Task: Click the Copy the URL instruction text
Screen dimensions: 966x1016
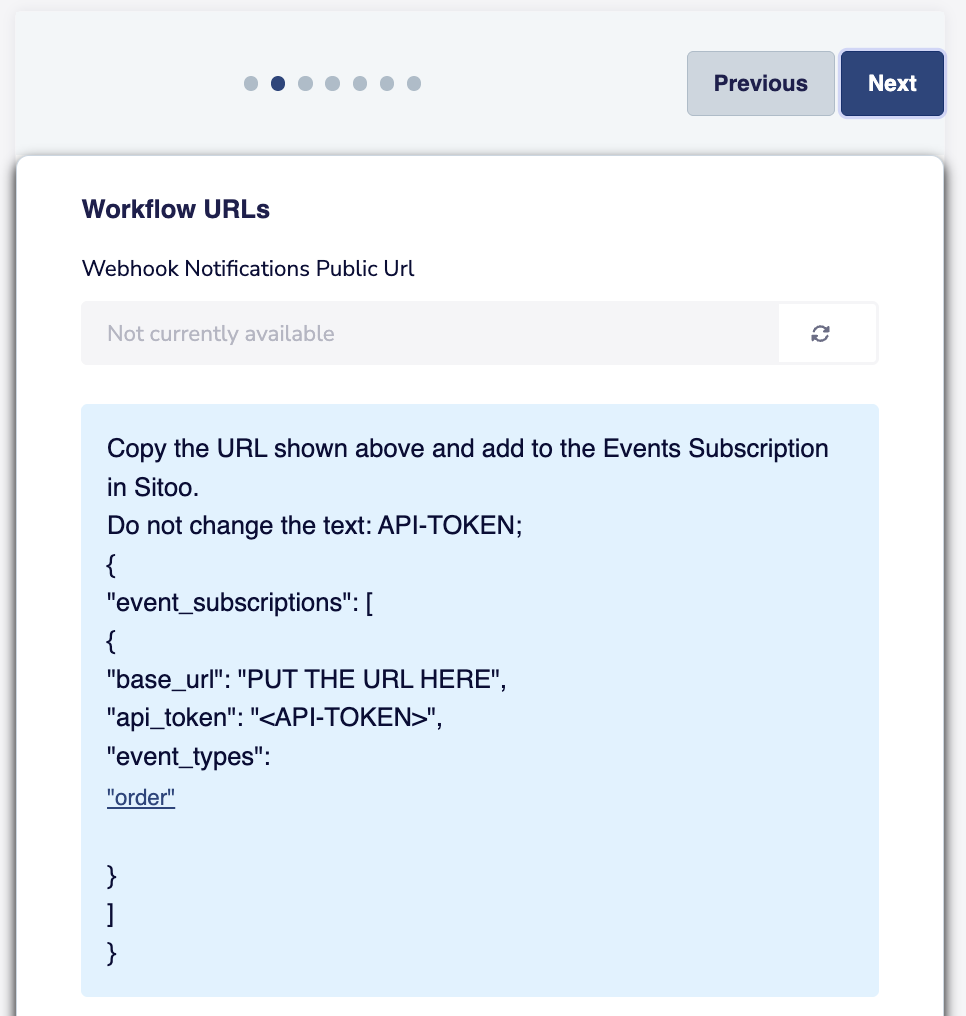Action: (x=468, y=468)
